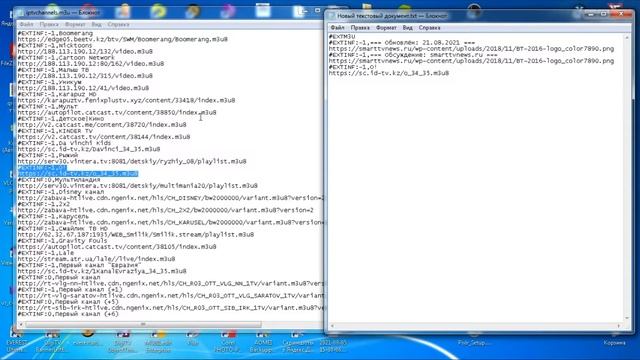Viewport: 640px width, 360px height.
Task: Click the Da Vinchi Kids EXTINF line
Action: pyautogui.click(x=64, y=143)
